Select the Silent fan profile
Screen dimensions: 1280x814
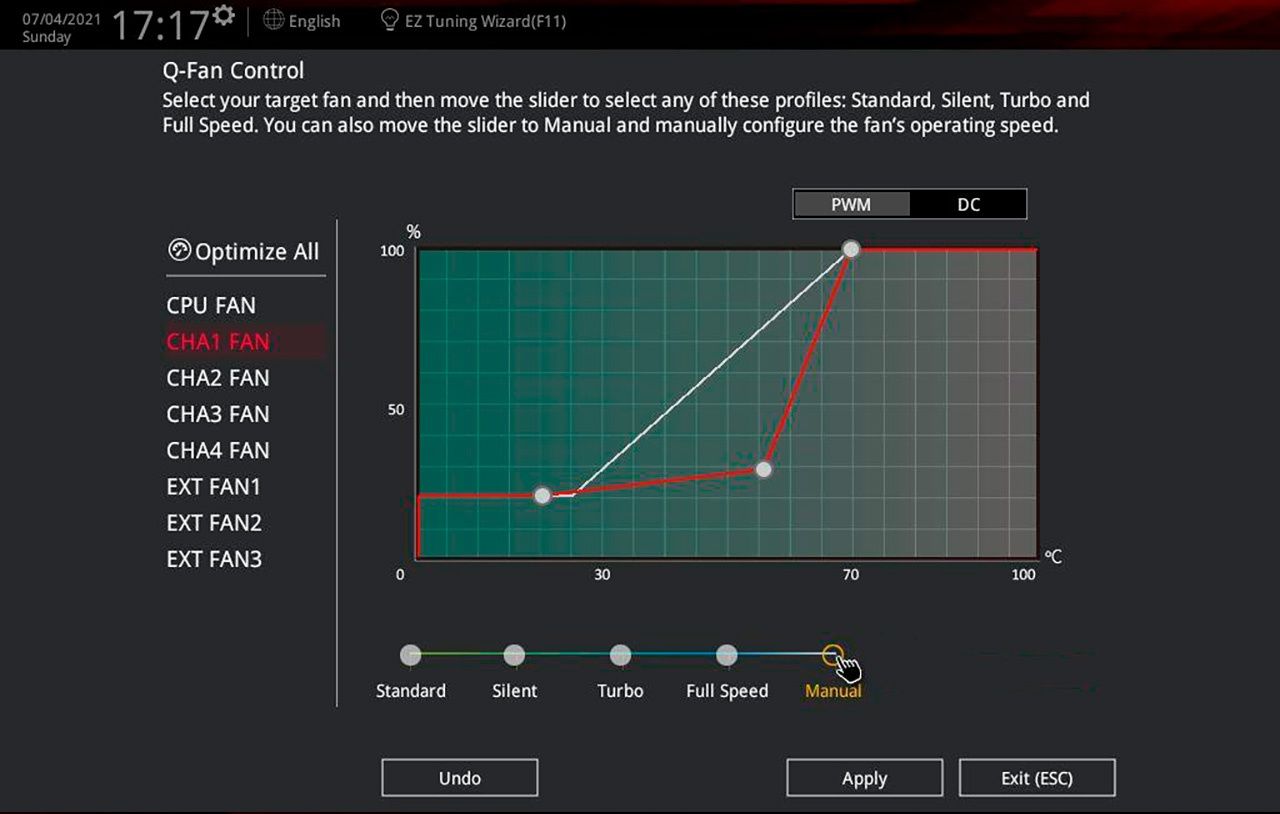tap(514, 655)
